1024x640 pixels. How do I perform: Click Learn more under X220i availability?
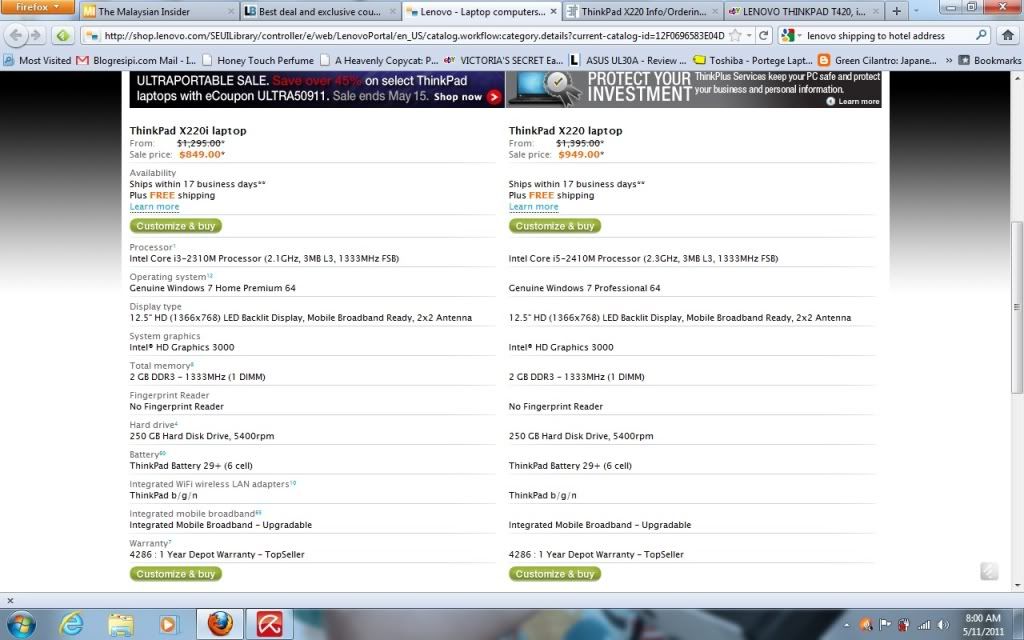click(154, 207)
